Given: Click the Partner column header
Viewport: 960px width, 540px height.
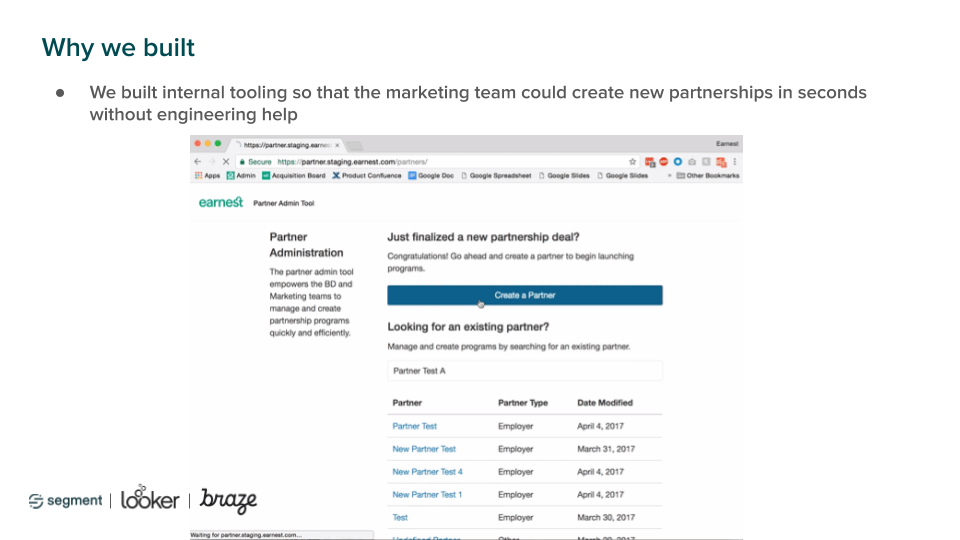Looking at the screenshot, I should 407,403.
